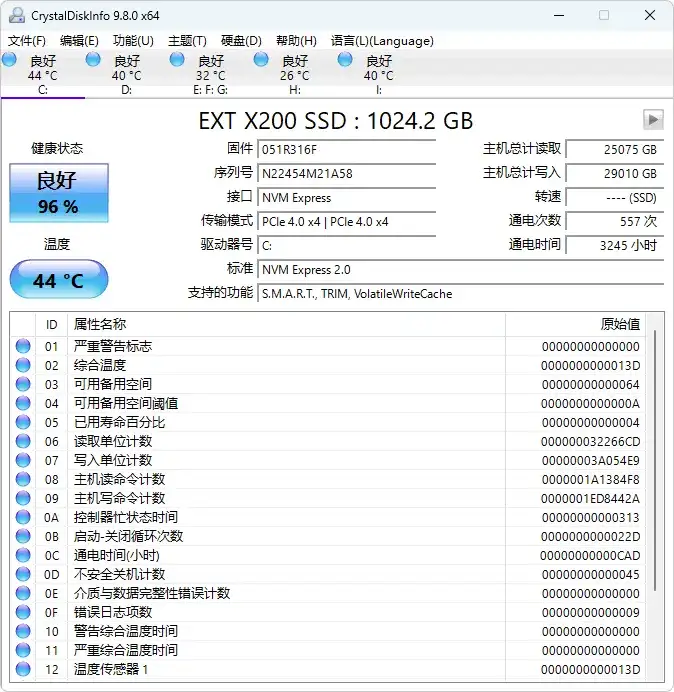Open the 主题(T) menu

coord(187,41)
